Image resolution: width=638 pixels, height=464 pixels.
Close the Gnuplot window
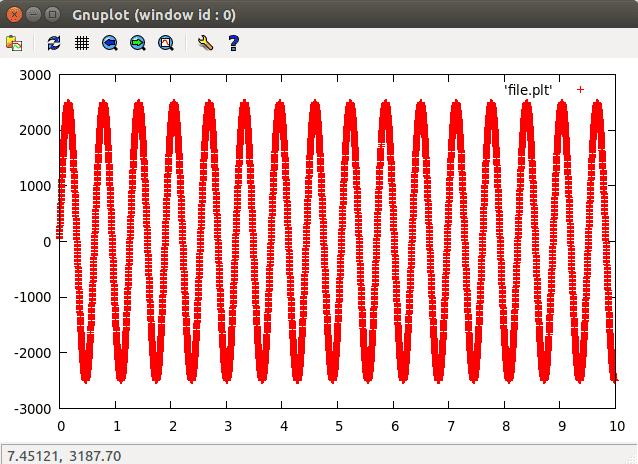point(15,15)
